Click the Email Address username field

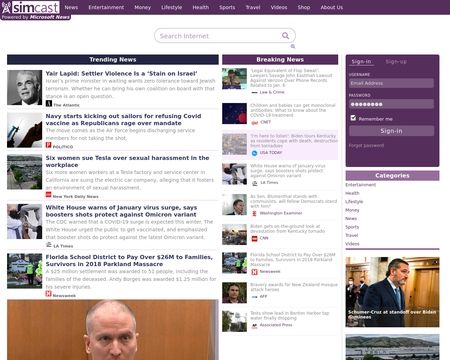(391, 83)
